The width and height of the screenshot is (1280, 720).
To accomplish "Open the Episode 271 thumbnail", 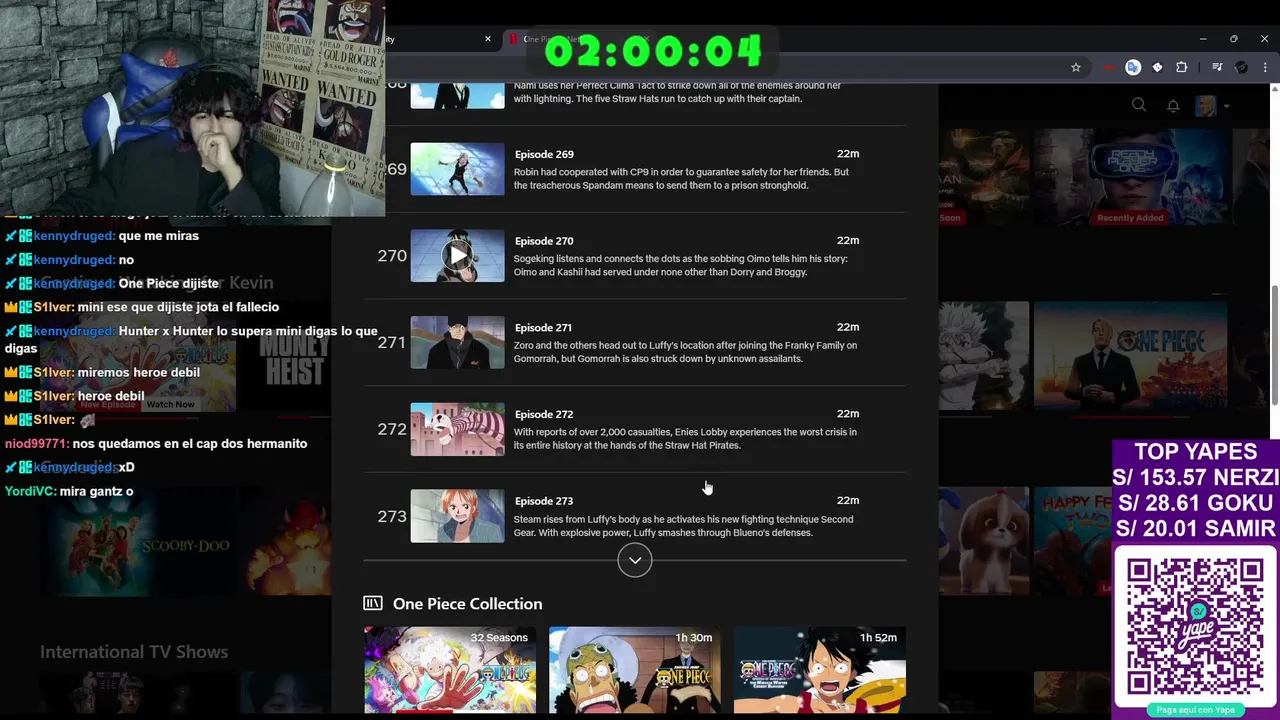I will click(457, 342).
